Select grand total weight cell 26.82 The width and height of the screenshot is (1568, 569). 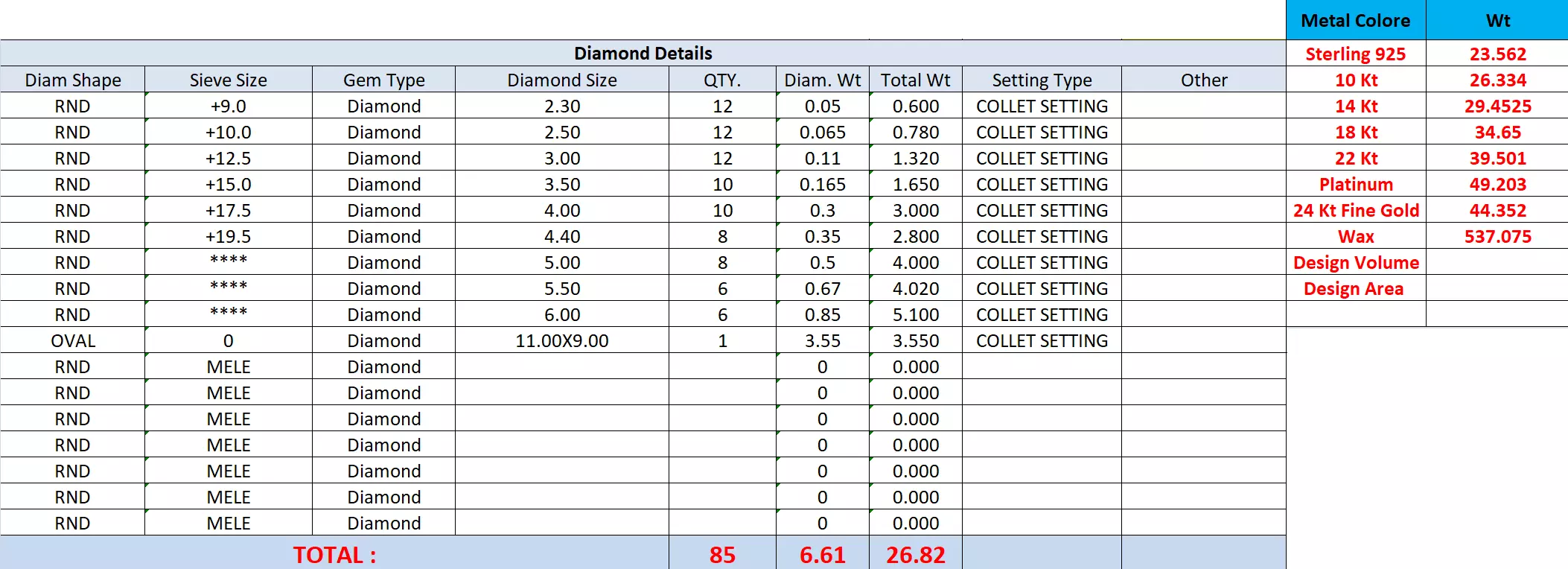(x=916, y=554)
